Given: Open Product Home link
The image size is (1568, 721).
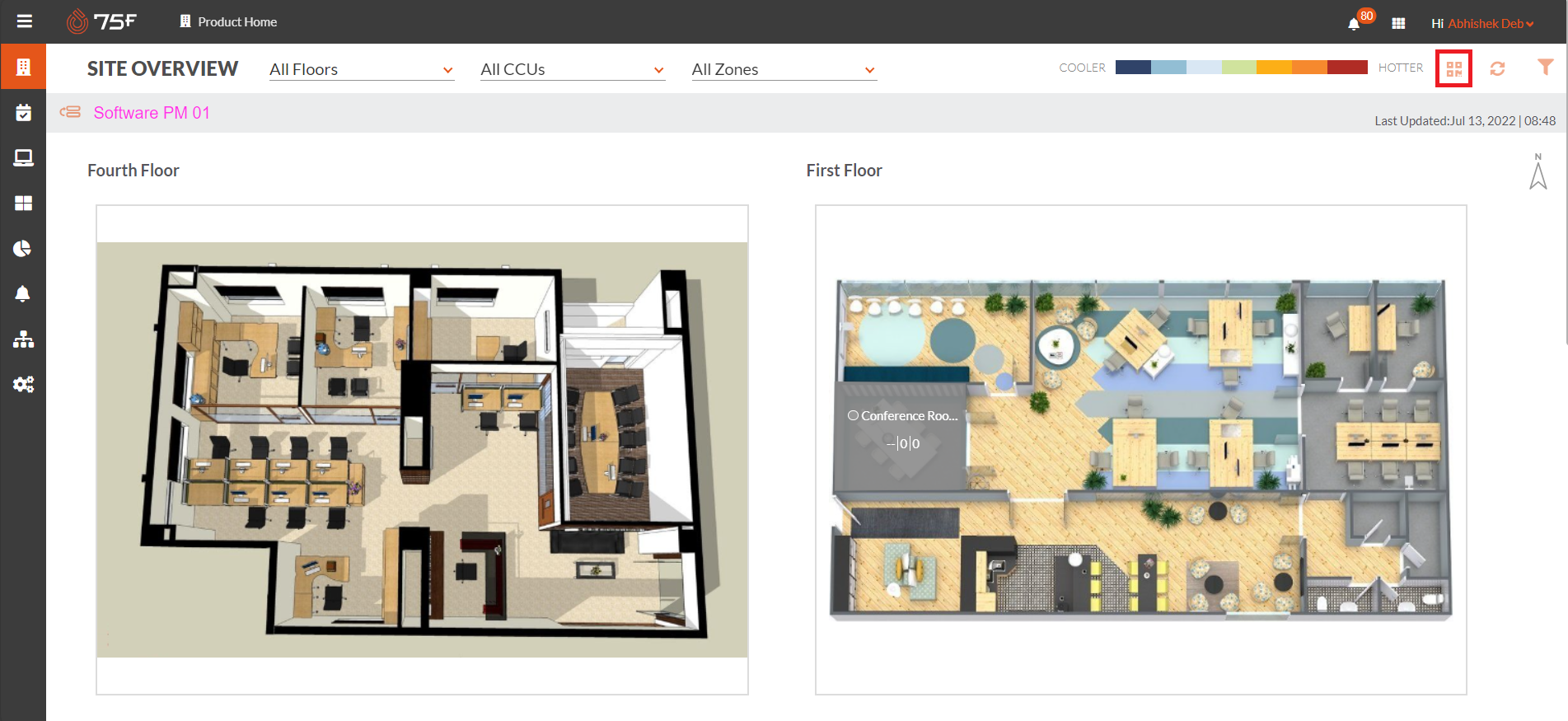Looking at the screenshot, I should (228, 21).
